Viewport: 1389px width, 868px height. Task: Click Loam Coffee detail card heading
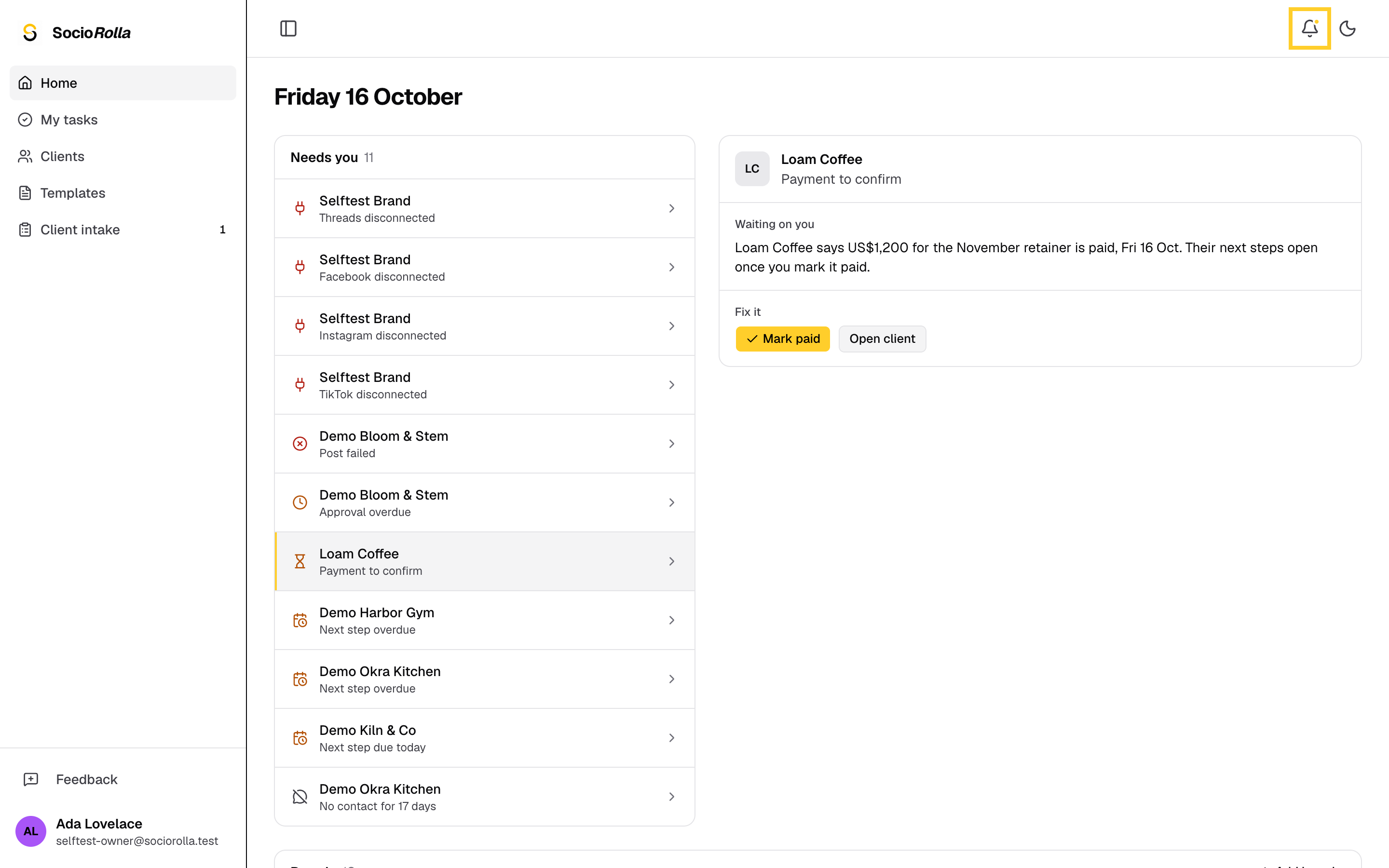(x=821, y=159)
